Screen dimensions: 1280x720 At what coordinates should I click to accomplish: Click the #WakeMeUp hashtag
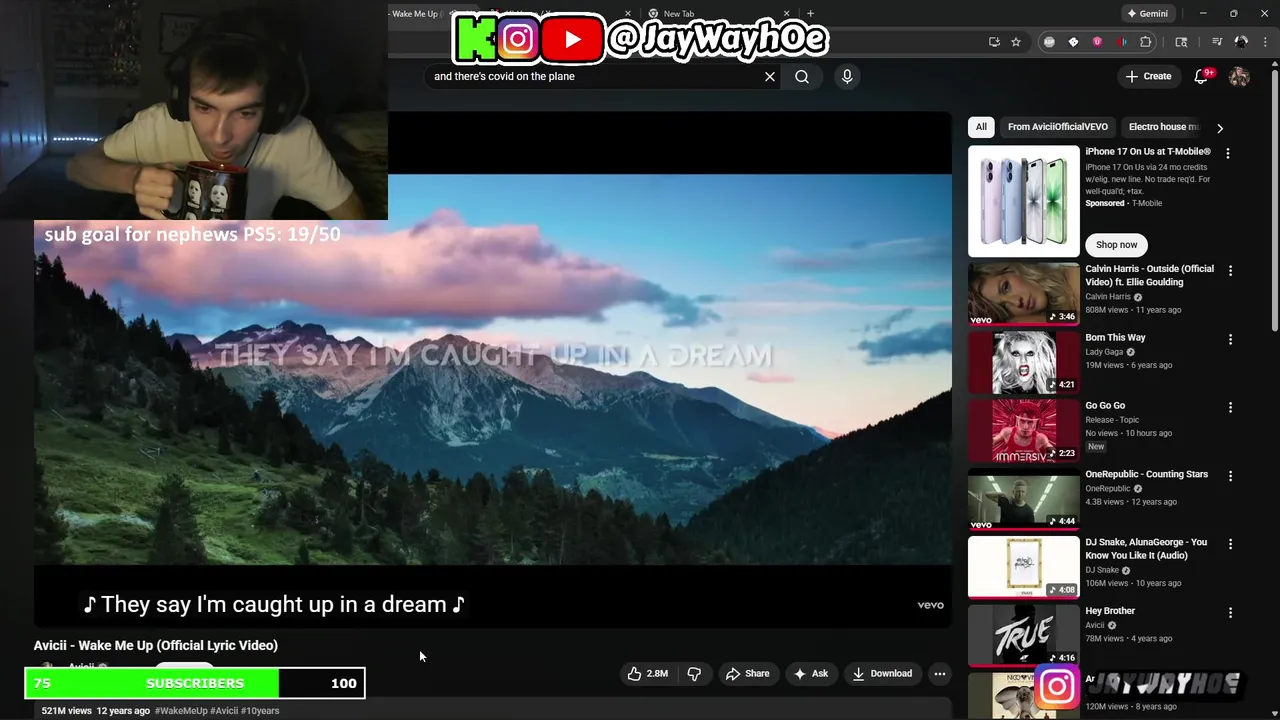[181, 711]
